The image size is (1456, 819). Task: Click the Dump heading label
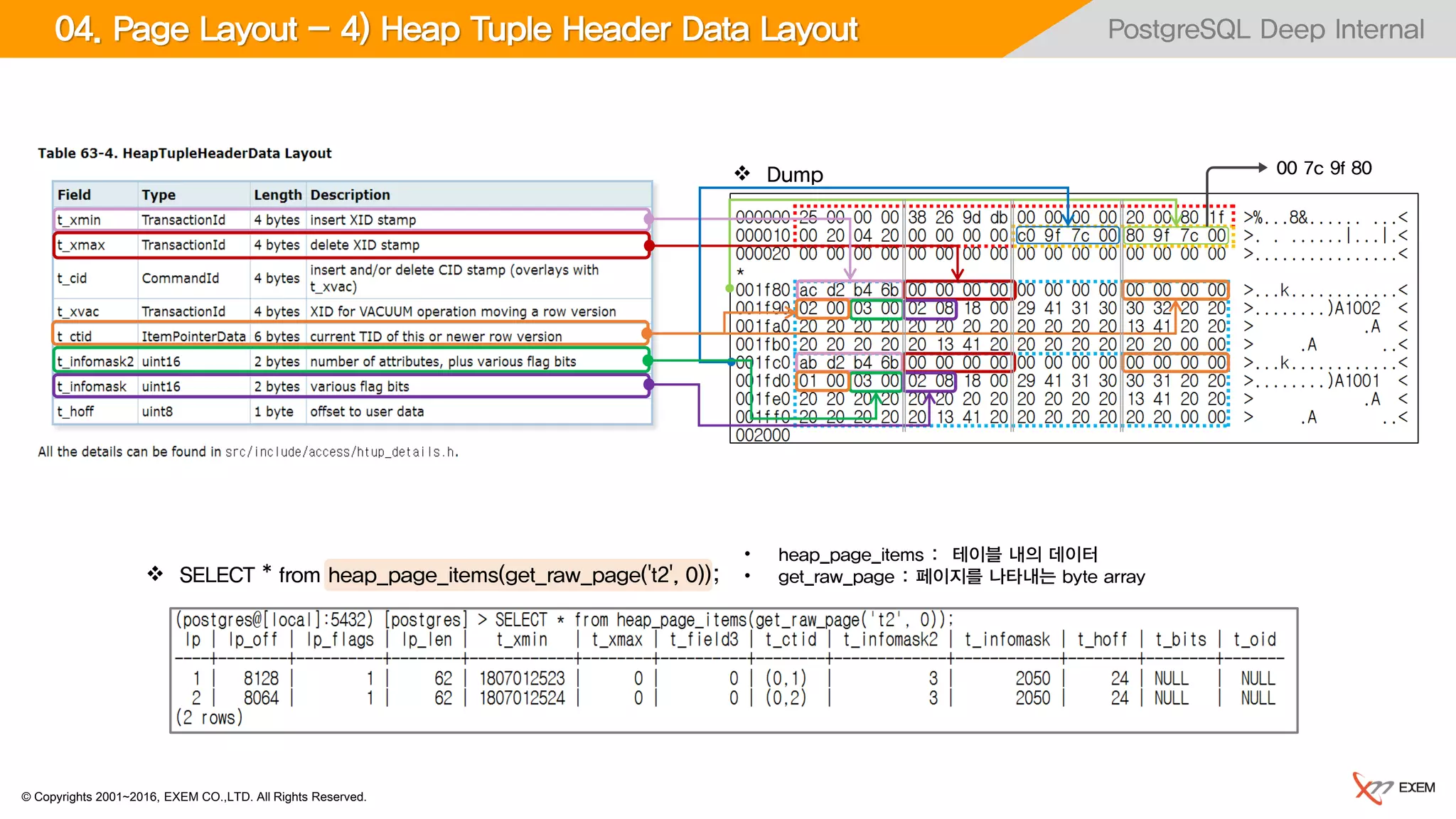coord(795,174)
